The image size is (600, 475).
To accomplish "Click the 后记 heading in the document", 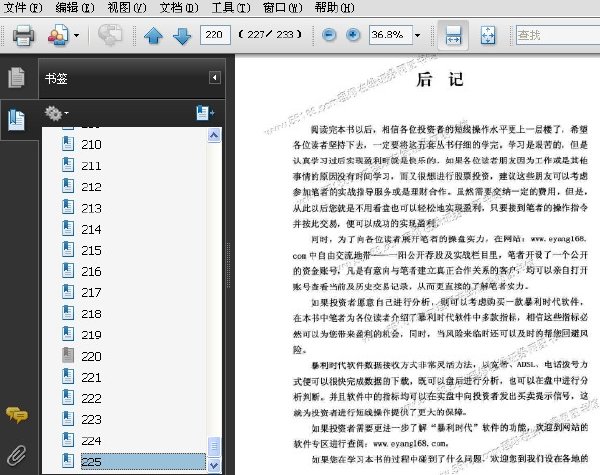I will coord(440,80).
